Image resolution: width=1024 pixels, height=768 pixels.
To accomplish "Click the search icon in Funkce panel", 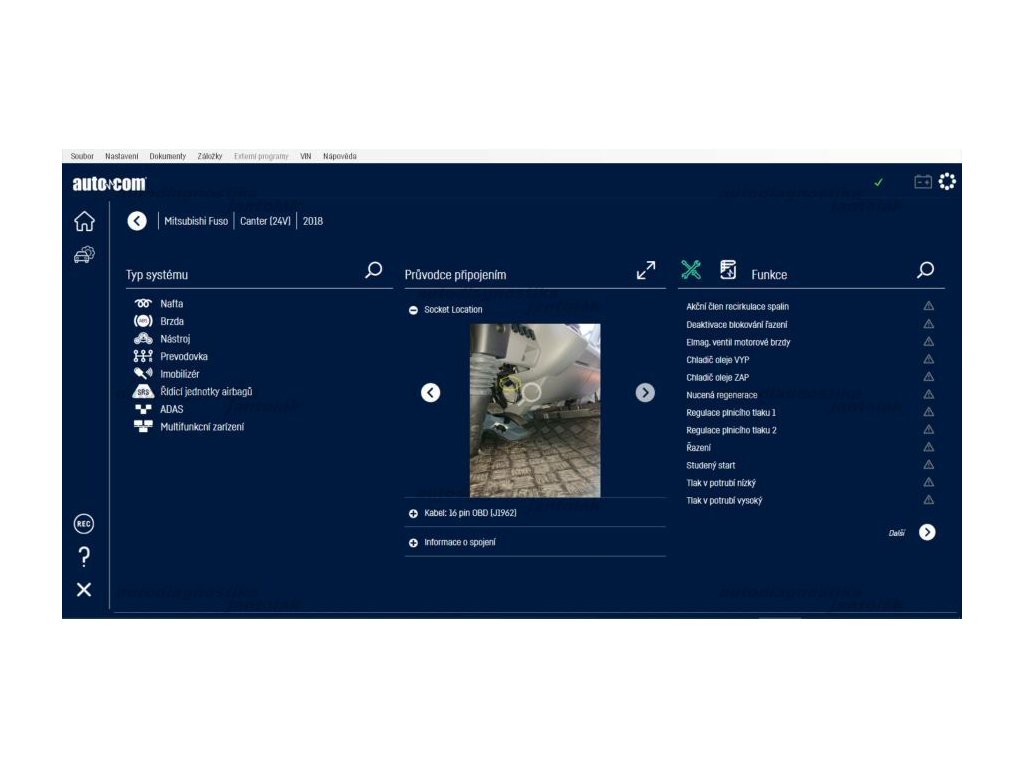I will 926,270.
